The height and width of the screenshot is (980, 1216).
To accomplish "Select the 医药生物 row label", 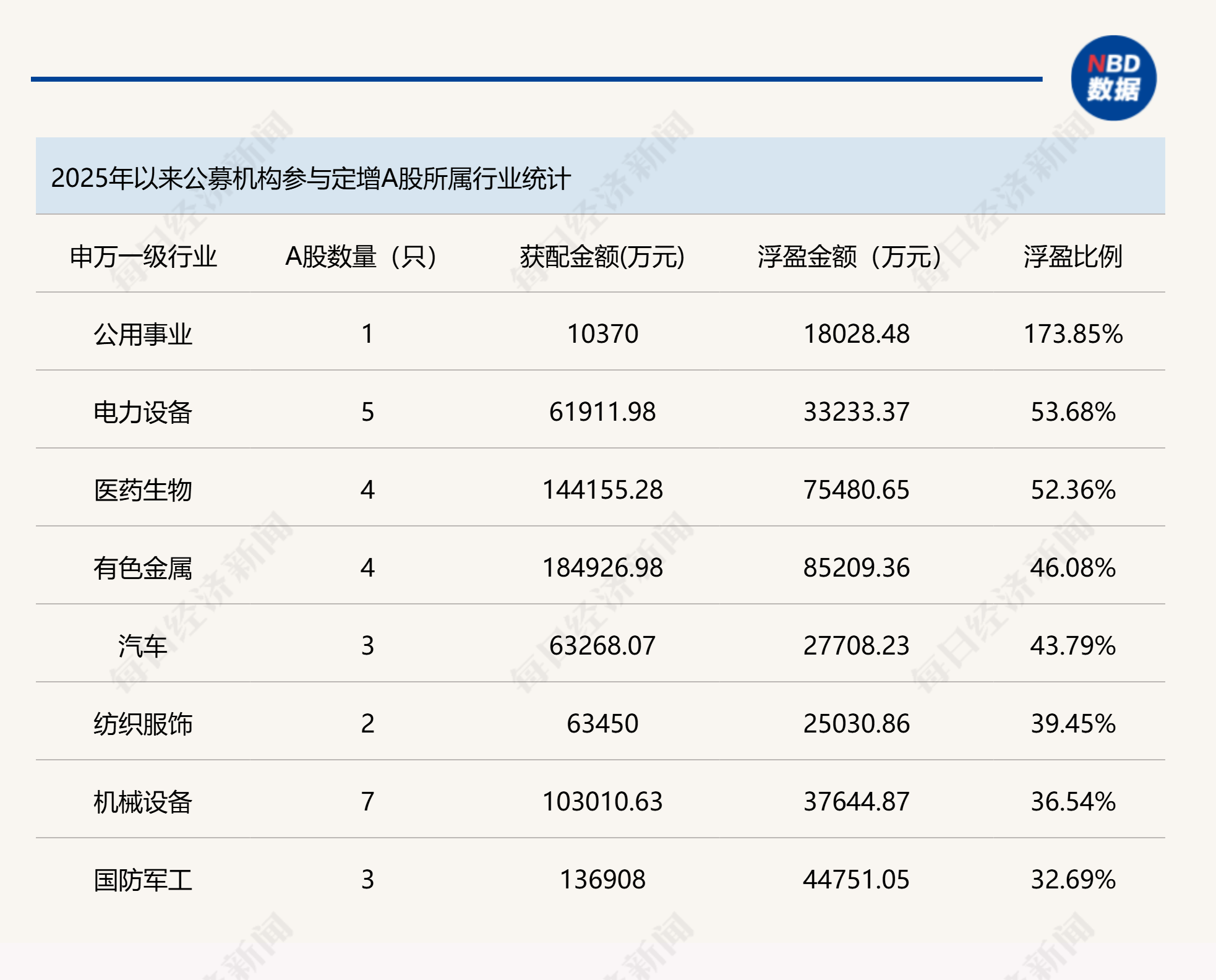I will tap(143, 490).
